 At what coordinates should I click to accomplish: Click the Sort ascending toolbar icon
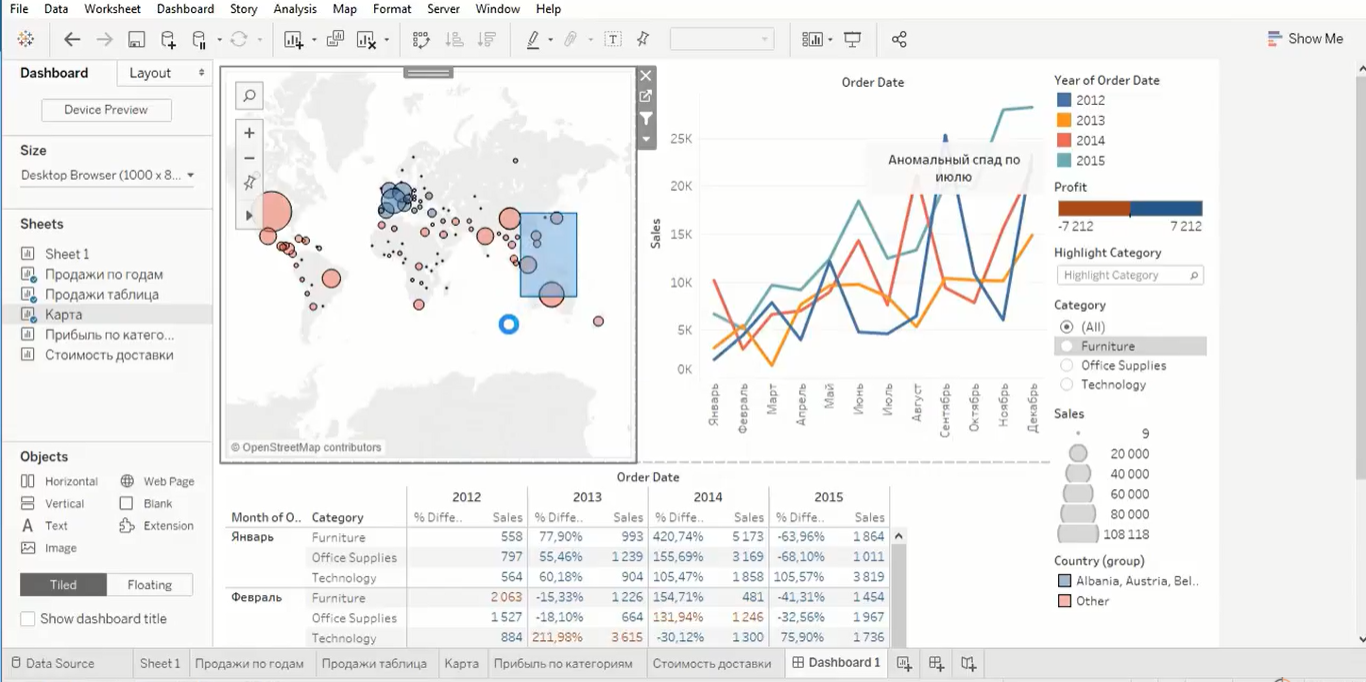click(x=454, y=40)
